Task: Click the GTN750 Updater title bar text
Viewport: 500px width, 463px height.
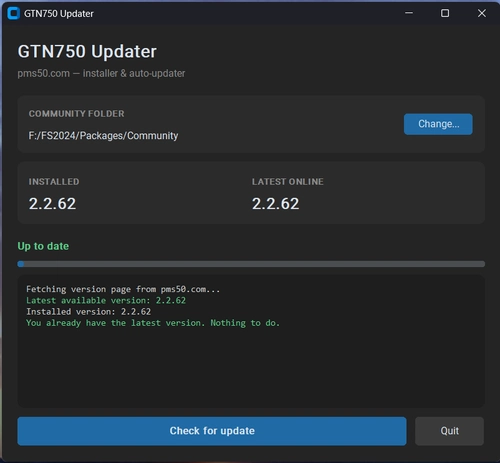Action: (59, 14)
